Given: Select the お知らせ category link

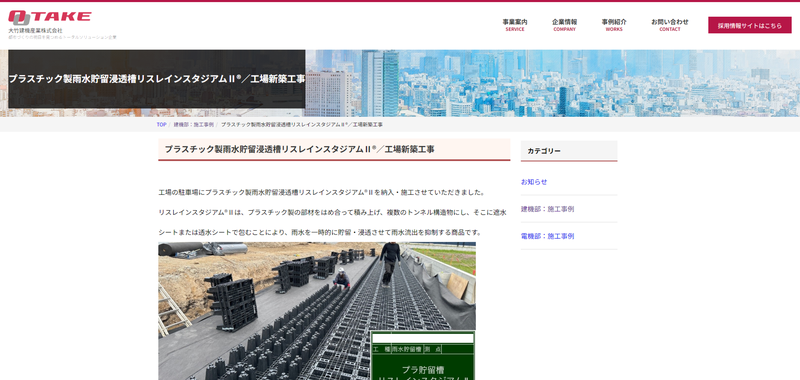Looking at the screenshot, I should (x=534, y=182).
